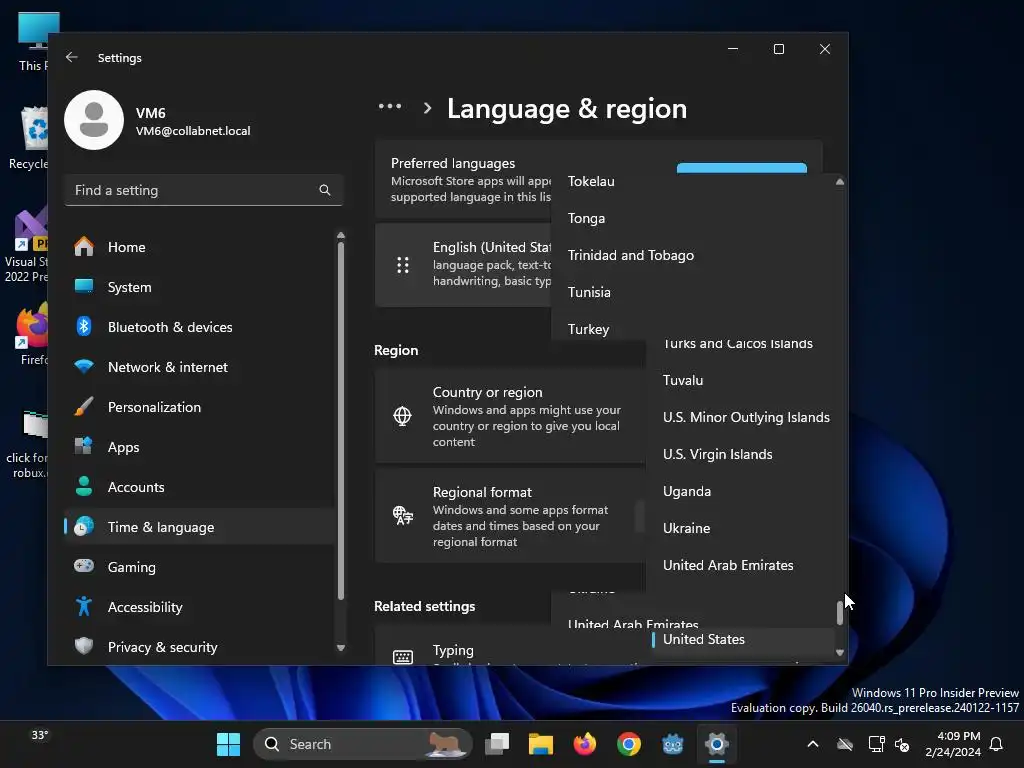Open the Recycle Bin desktop icon
This screenshot has height=768, width=1024.
tap(28, 138)
